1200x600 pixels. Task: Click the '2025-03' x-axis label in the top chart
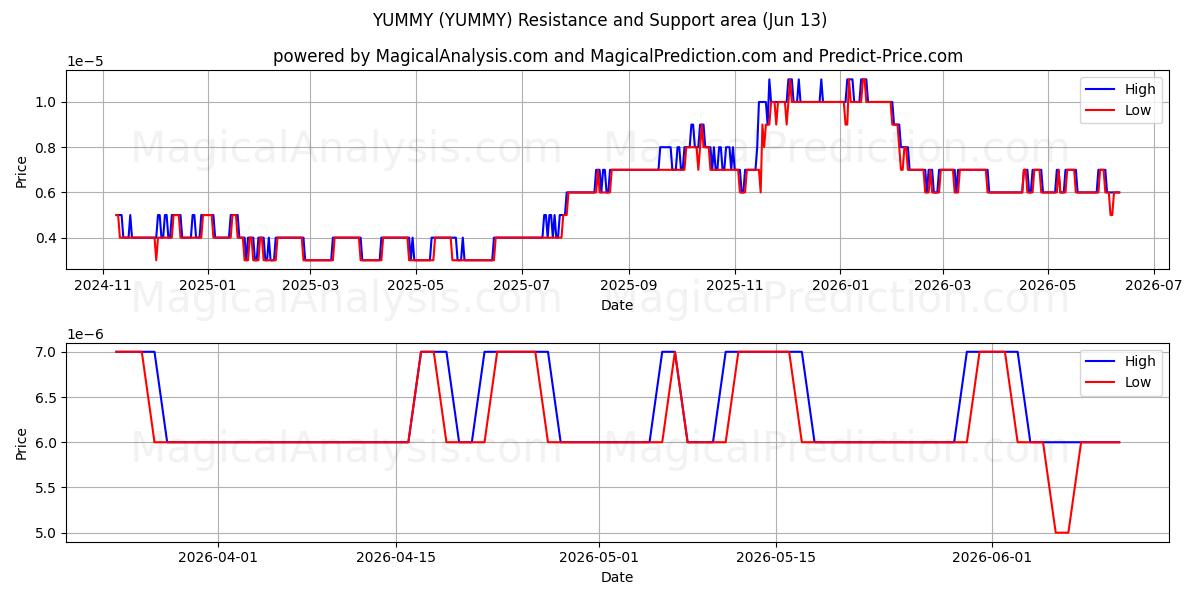(310, 285)
